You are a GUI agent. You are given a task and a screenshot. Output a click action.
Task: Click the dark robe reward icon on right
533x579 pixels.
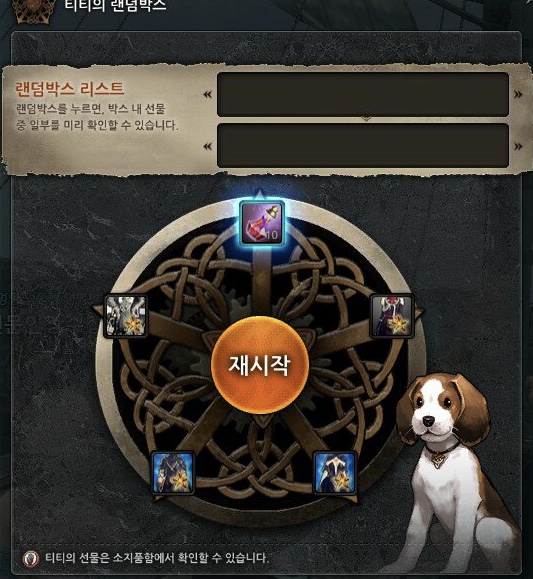[391, 316]
